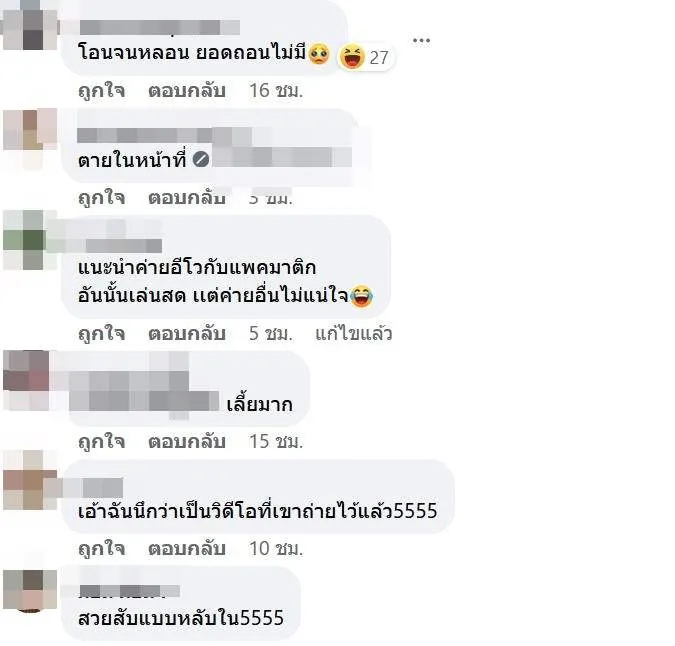
Task: Click the laughing reaction icon with 27
Action: [352, 57]
